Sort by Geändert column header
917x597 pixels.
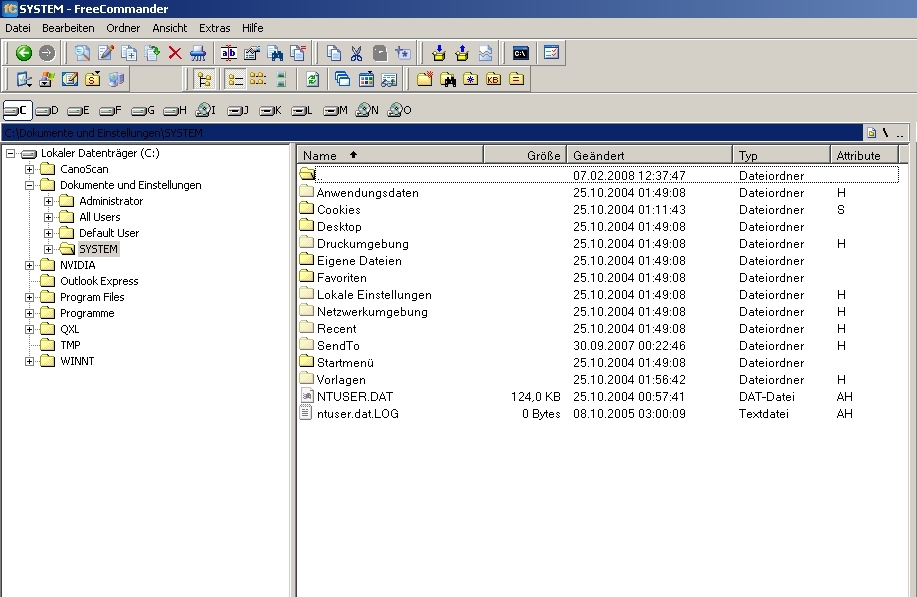[650, 156]
